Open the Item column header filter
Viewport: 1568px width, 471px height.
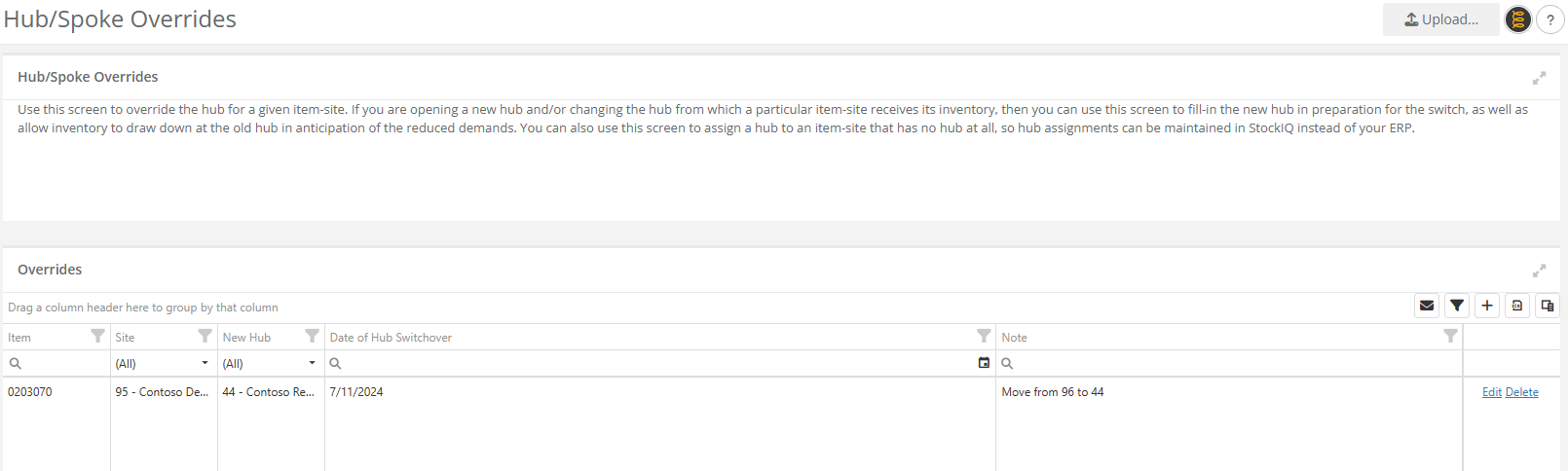pos(97,336)
